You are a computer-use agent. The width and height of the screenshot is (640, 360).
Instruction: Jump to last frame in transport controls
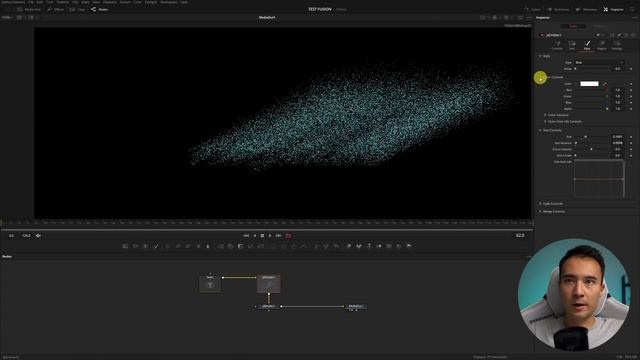pyautogui.click(x=278, y=236)
